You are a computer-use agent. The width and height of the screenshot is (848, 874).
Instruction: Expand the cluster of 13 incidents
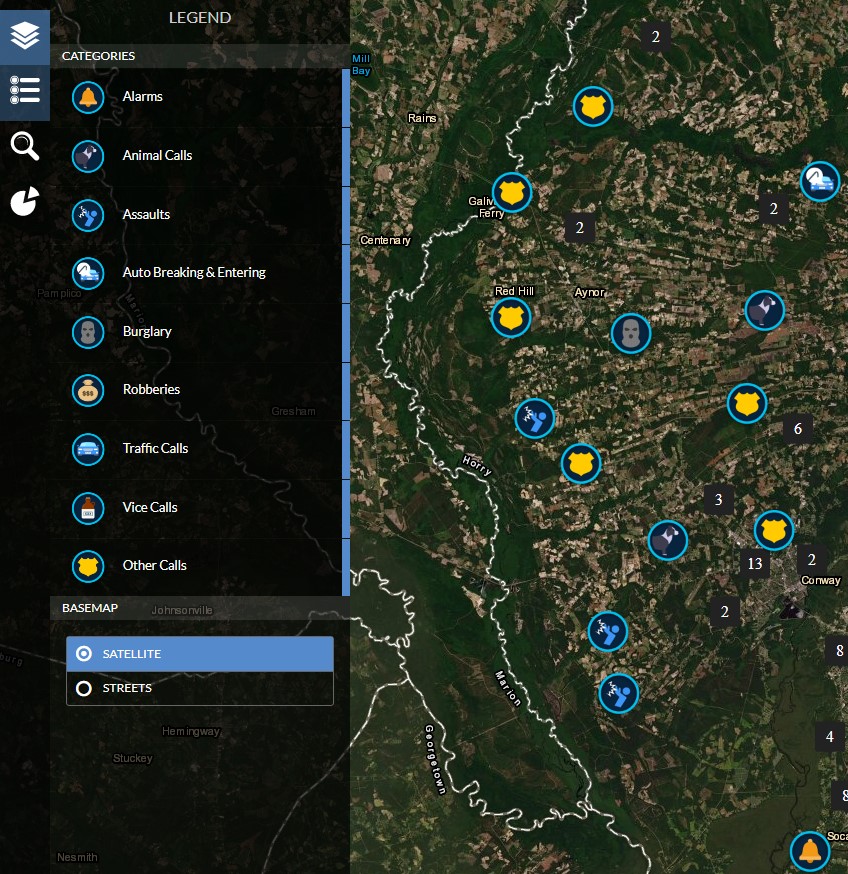pos(755,564)
